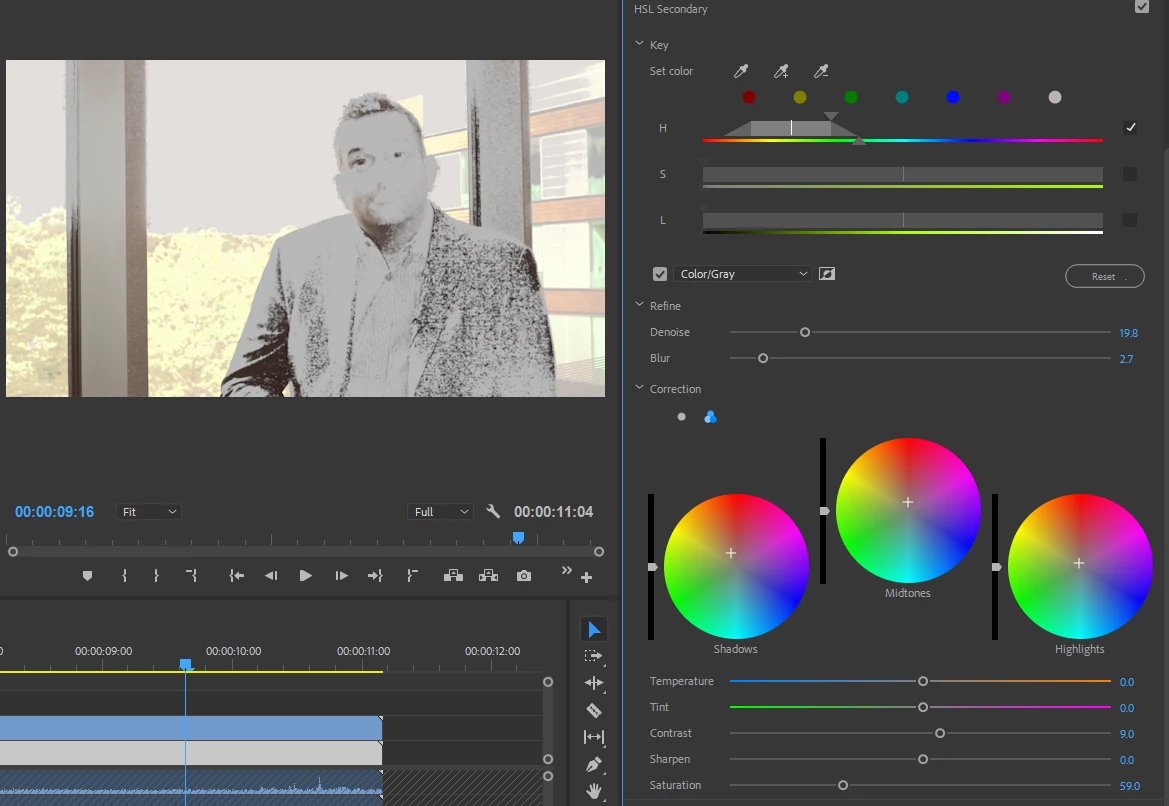1169x806 pixels.
Task: Select the Razor tool in tools panel
Action: click(x=593, y=710)
